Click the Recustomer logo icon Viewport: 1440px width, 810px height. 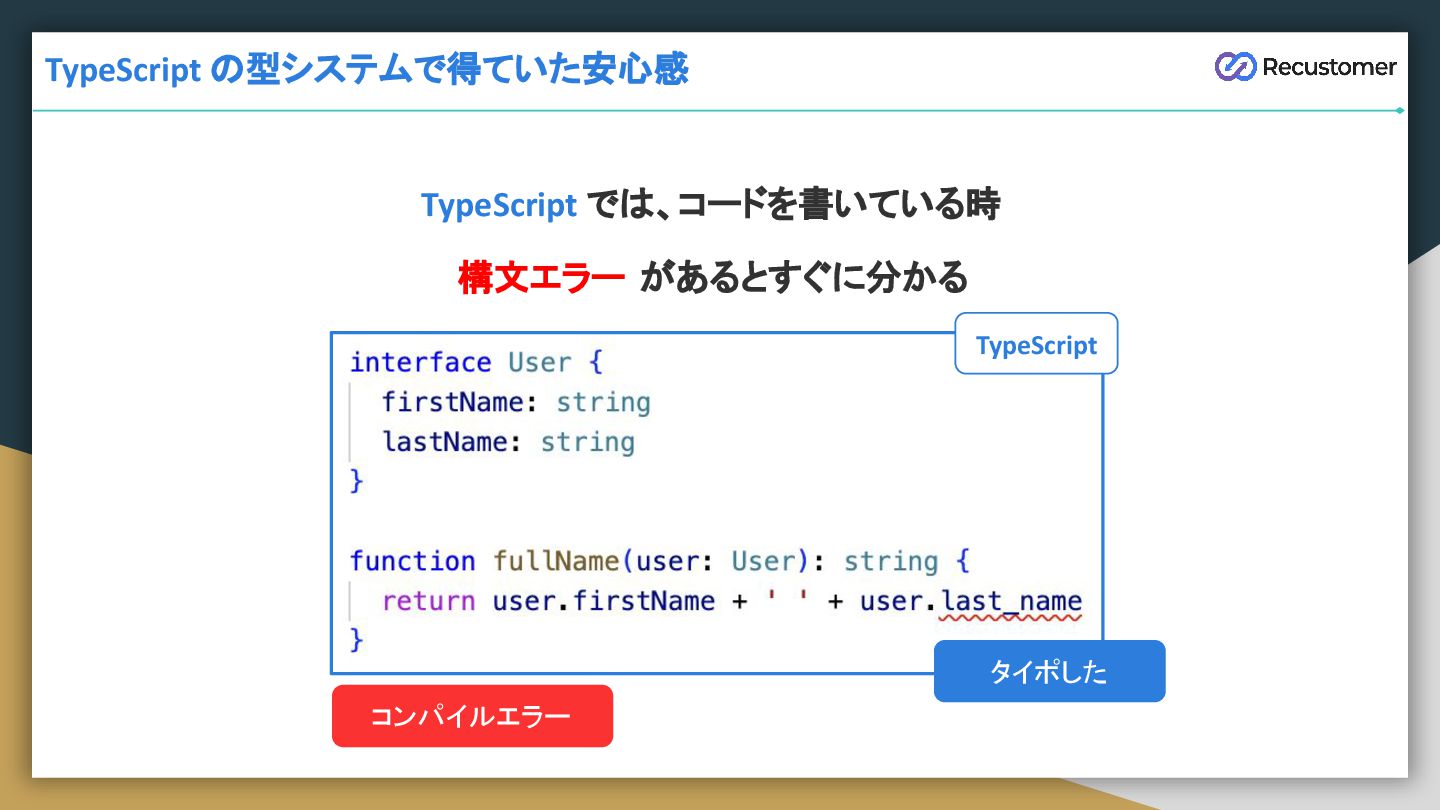pos(1235,67)
